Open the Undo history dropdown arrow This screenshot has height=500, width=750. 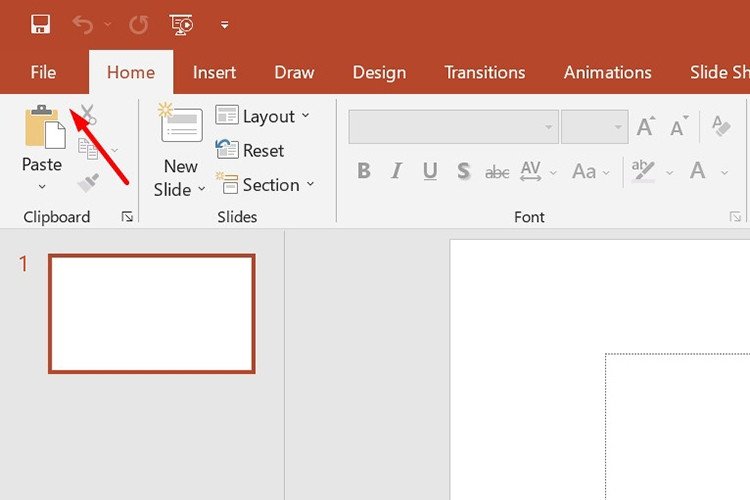tap(108, 24)
